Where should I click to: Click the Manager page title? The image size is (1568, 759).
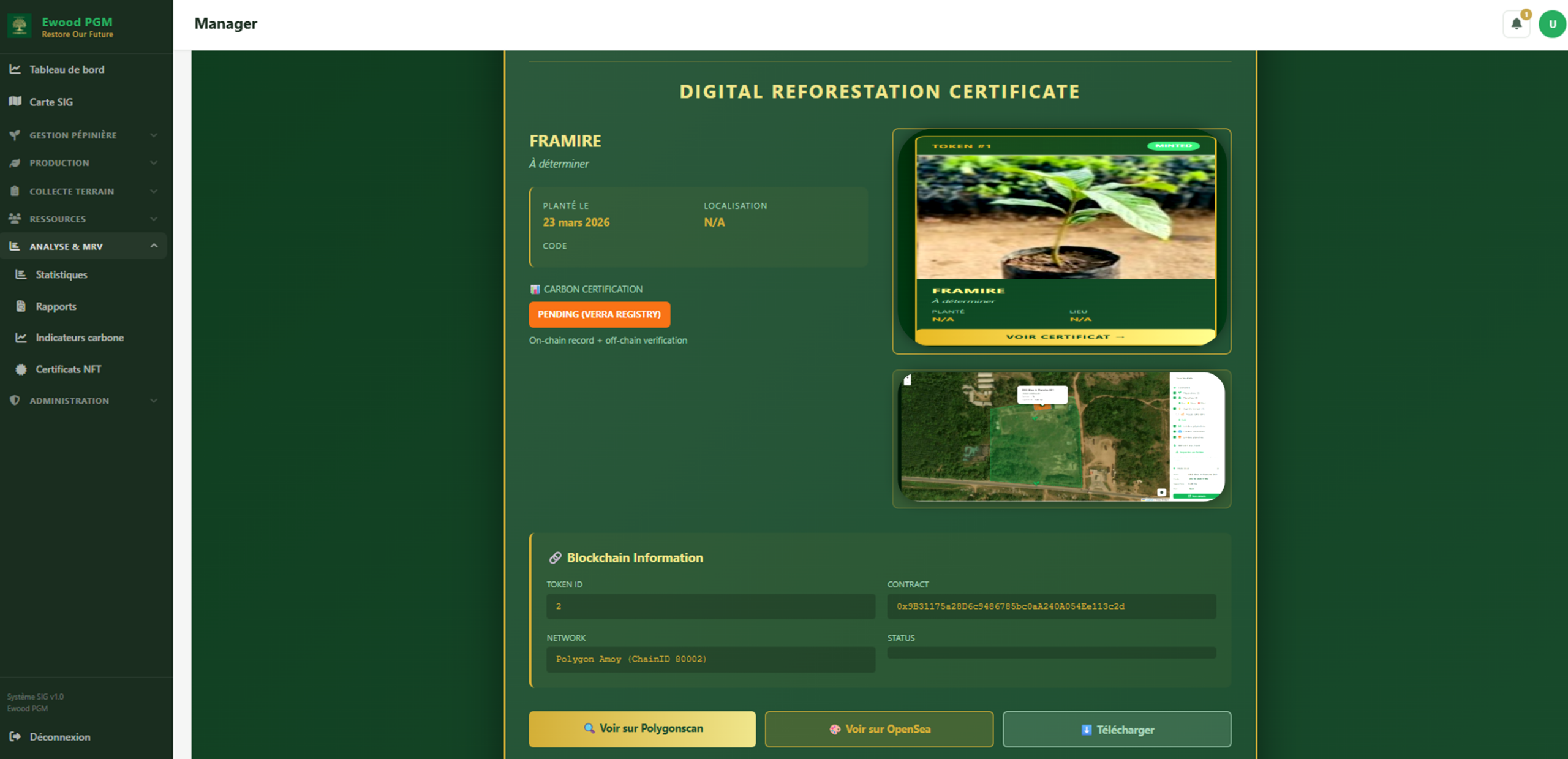coord(225,24)
